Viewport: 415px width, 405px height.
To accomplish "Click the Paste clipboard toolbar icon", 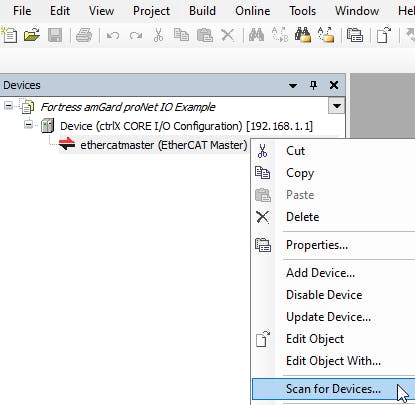I will pyautogui.click(x=205, y=35).
